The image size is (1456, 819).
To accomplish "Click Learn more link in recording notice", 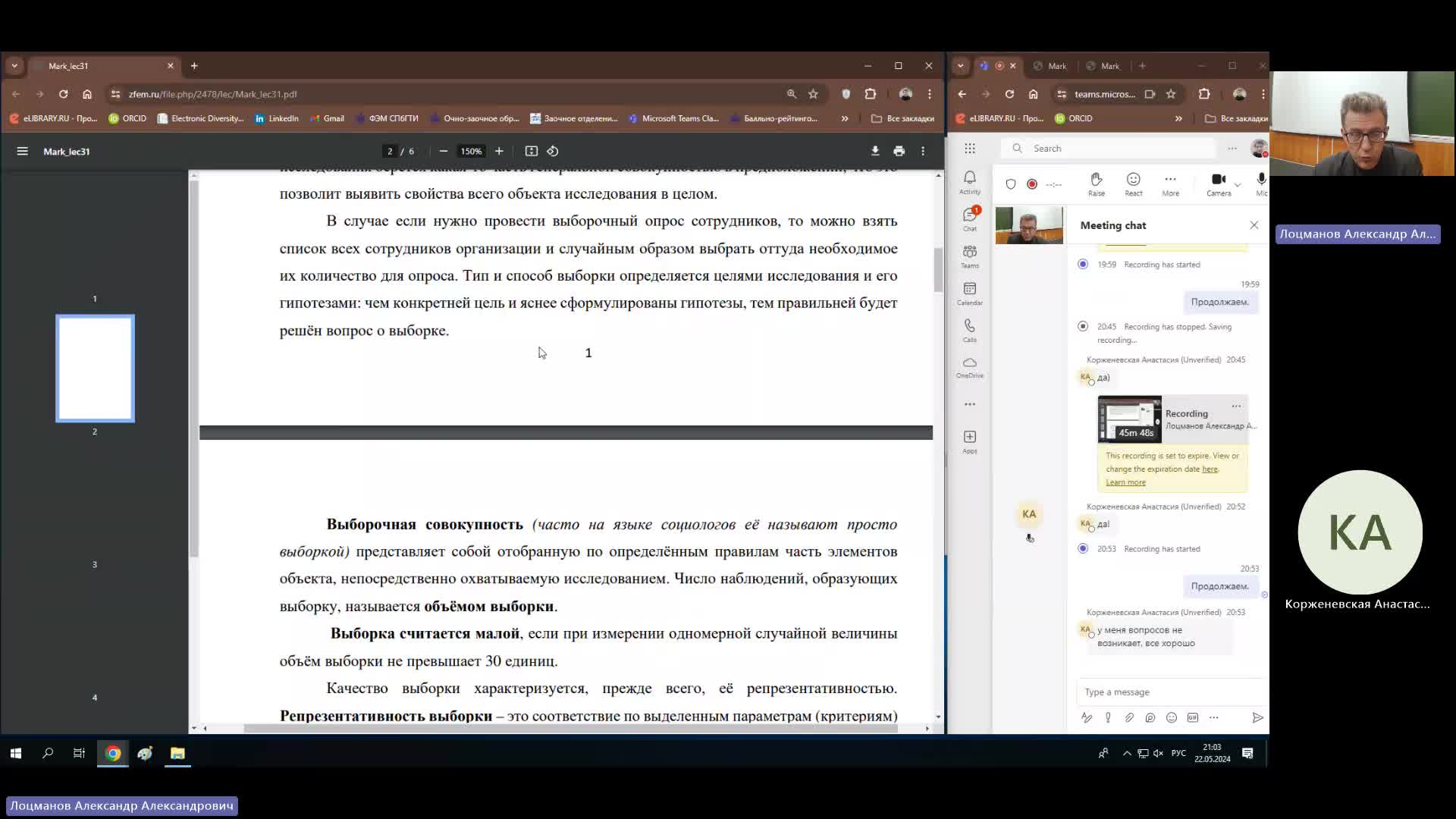I will click(1125, 482).
